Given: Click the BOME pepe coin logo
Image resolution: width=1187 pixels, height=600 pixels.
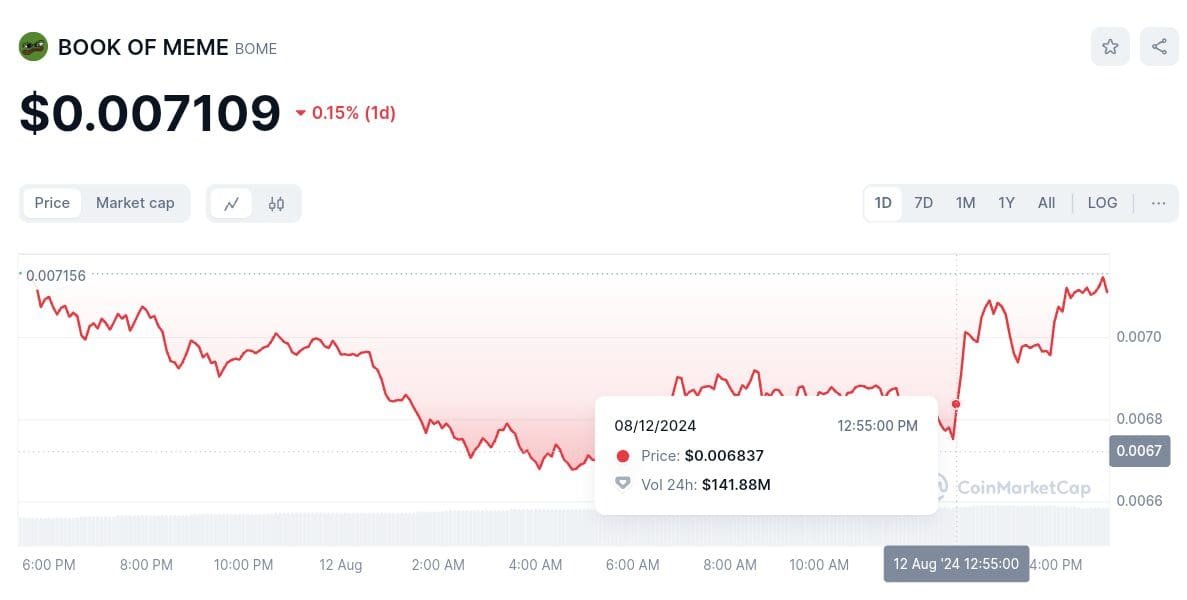Looking at the screenshot, I should [33, 47].
